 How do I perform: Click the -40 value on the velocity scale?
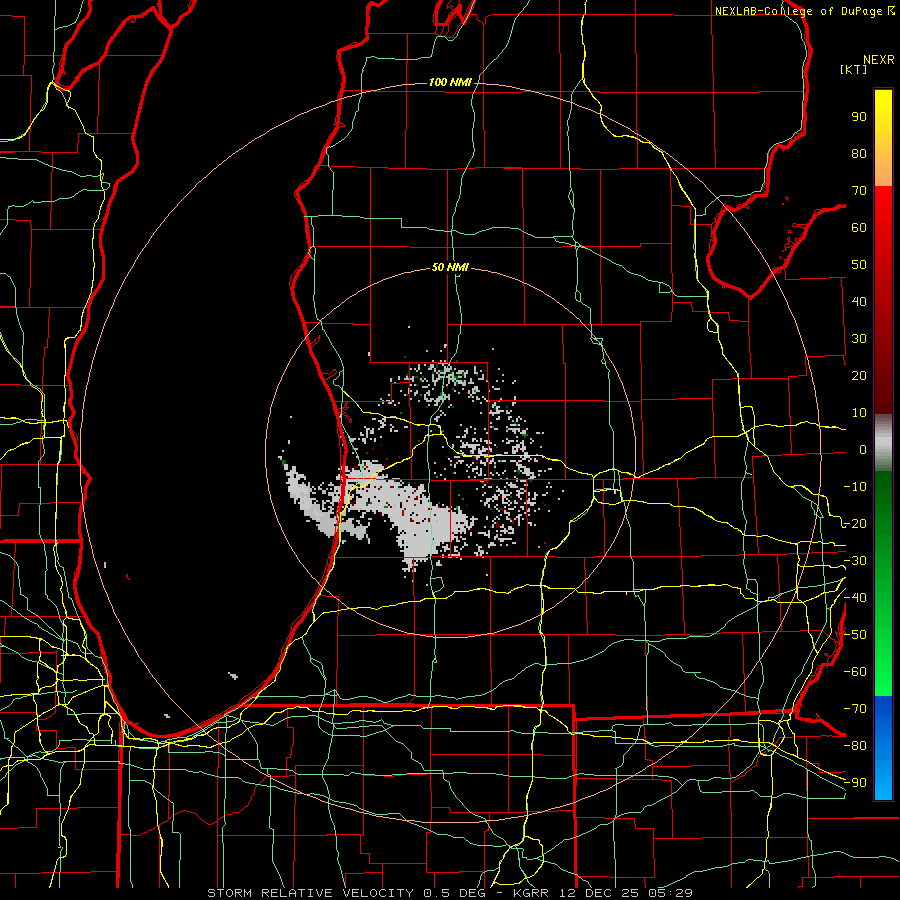(855, 598)
